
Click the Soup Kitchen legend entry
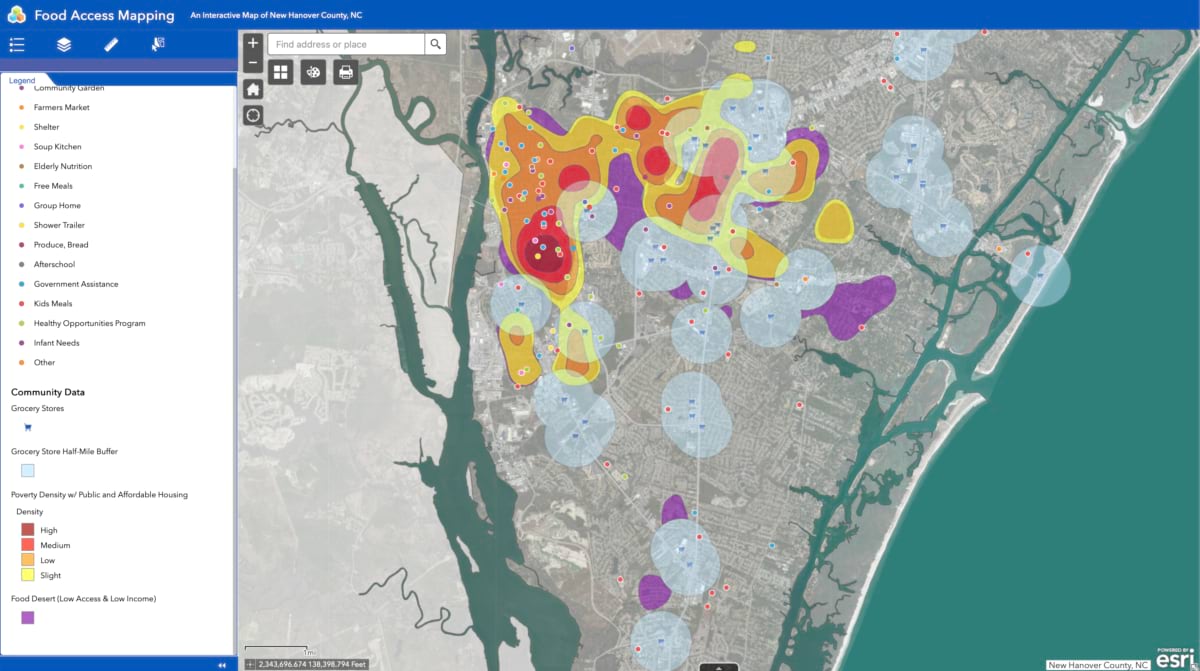tap(58, 147)
